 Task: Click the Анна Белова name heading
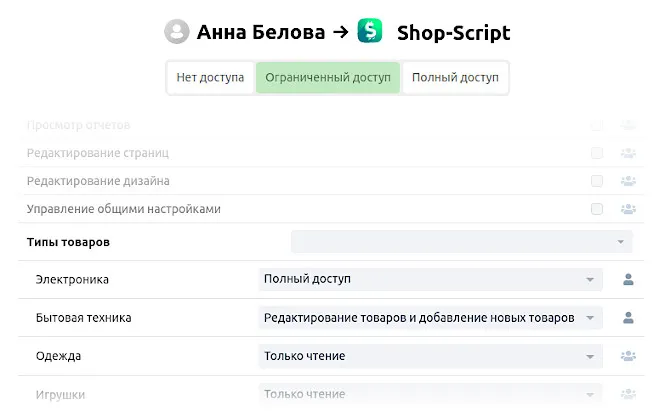[x=261, y=32]
